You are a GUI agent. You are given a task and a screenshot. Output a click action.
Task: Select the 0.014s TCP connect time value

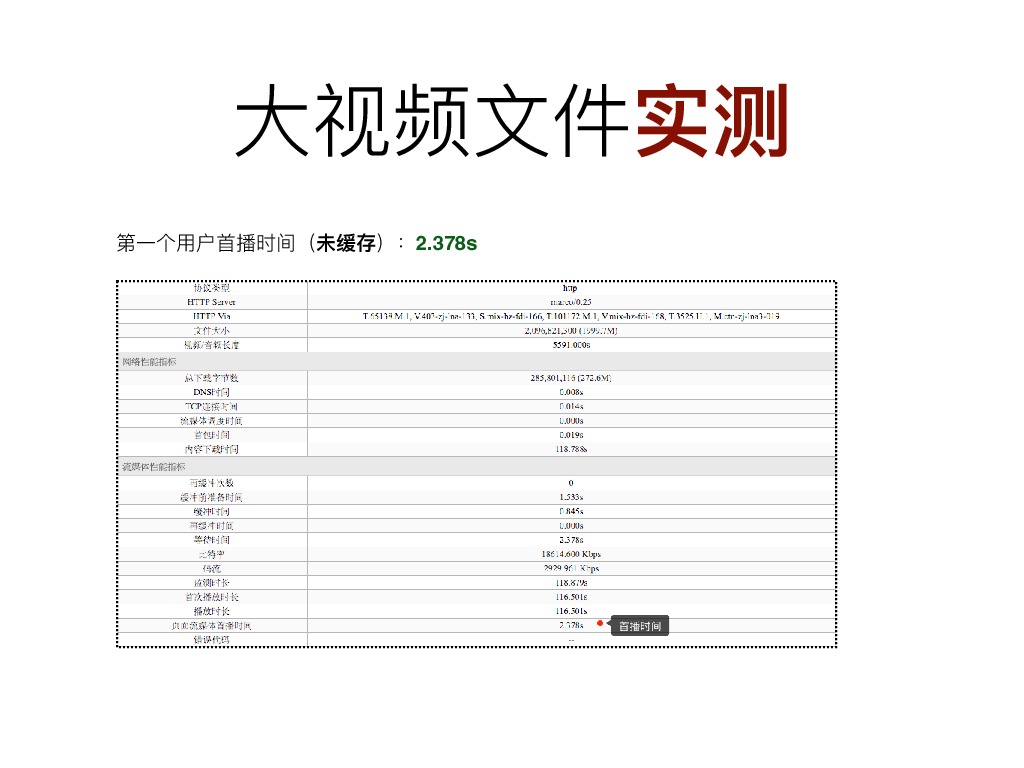click(571, 407)
